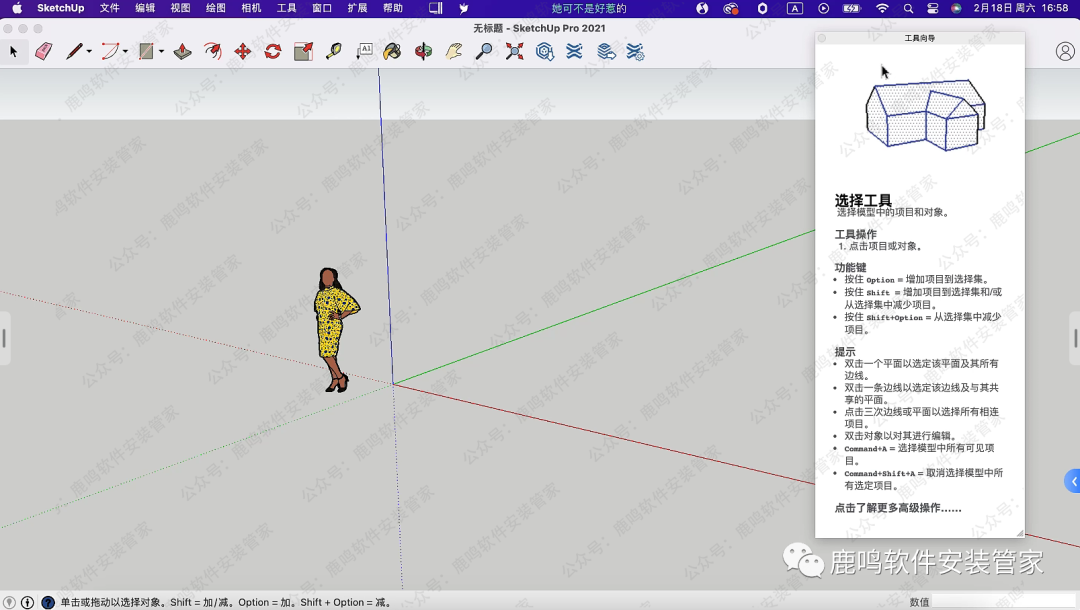1080x610 pixels.
Task: Open the 相机 (Camera) menu
Action: point(251,8)
